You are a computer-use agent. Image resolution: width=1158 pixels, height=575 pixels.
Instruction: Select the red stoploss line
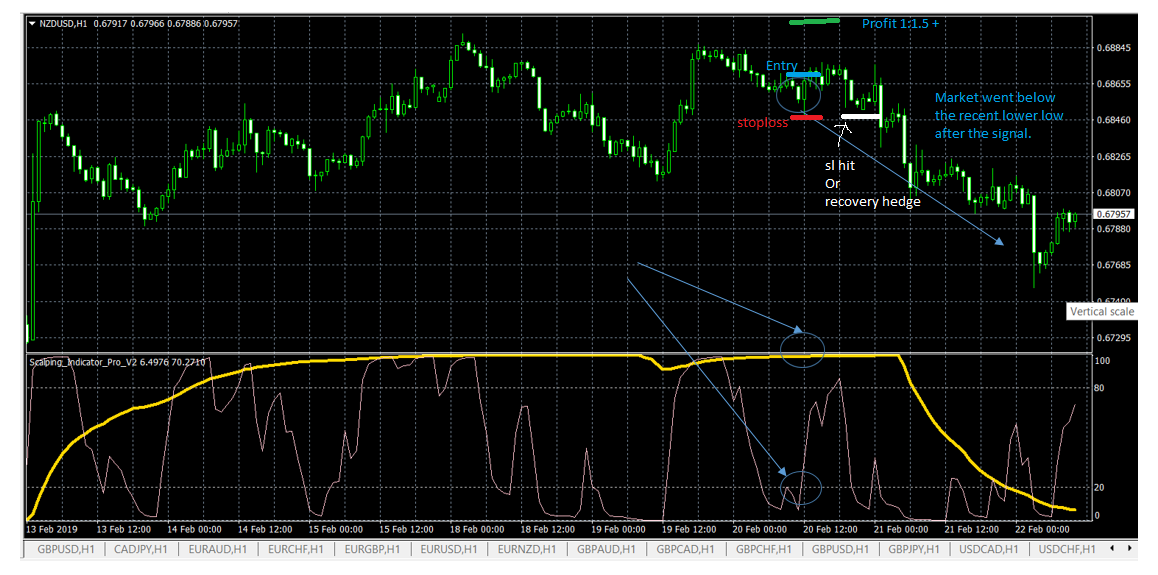[x=806, y=117]
